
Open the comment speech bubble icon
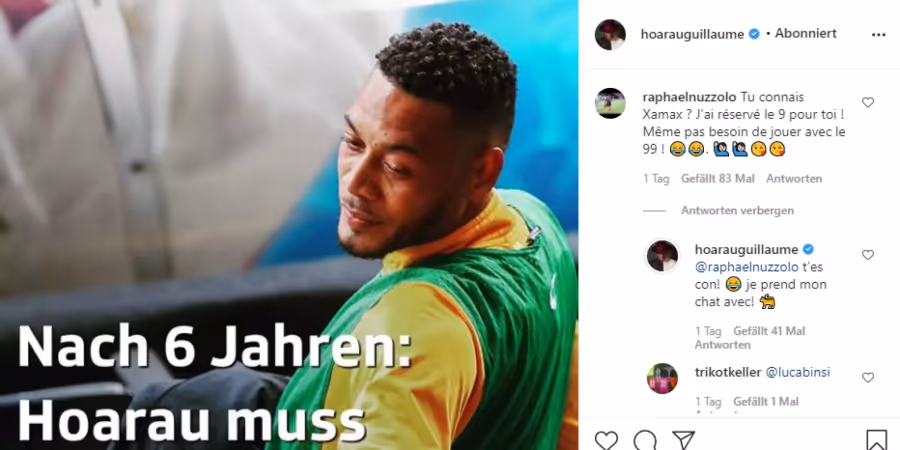tap(645, 440)
